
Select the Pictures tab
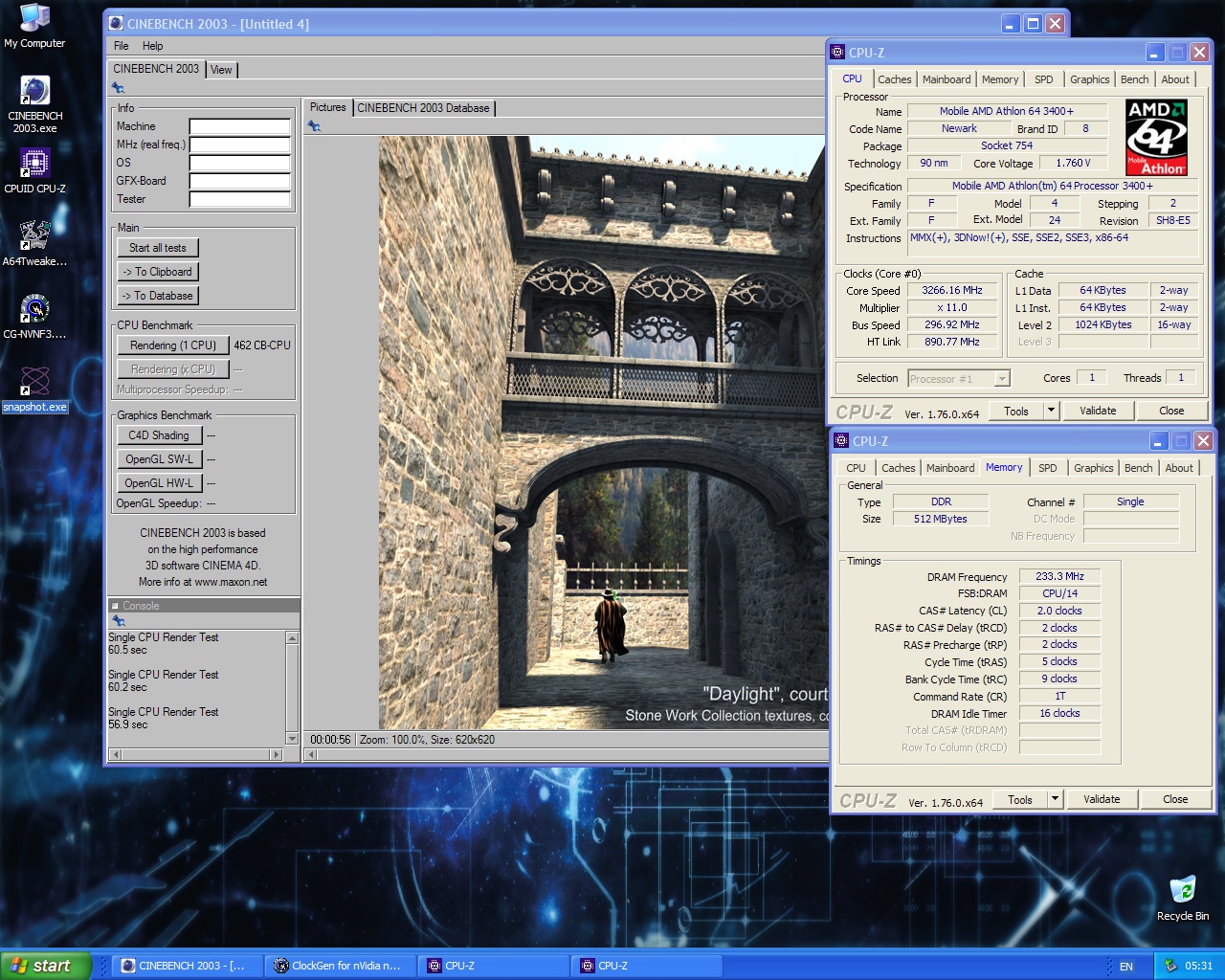pos(328,107)
